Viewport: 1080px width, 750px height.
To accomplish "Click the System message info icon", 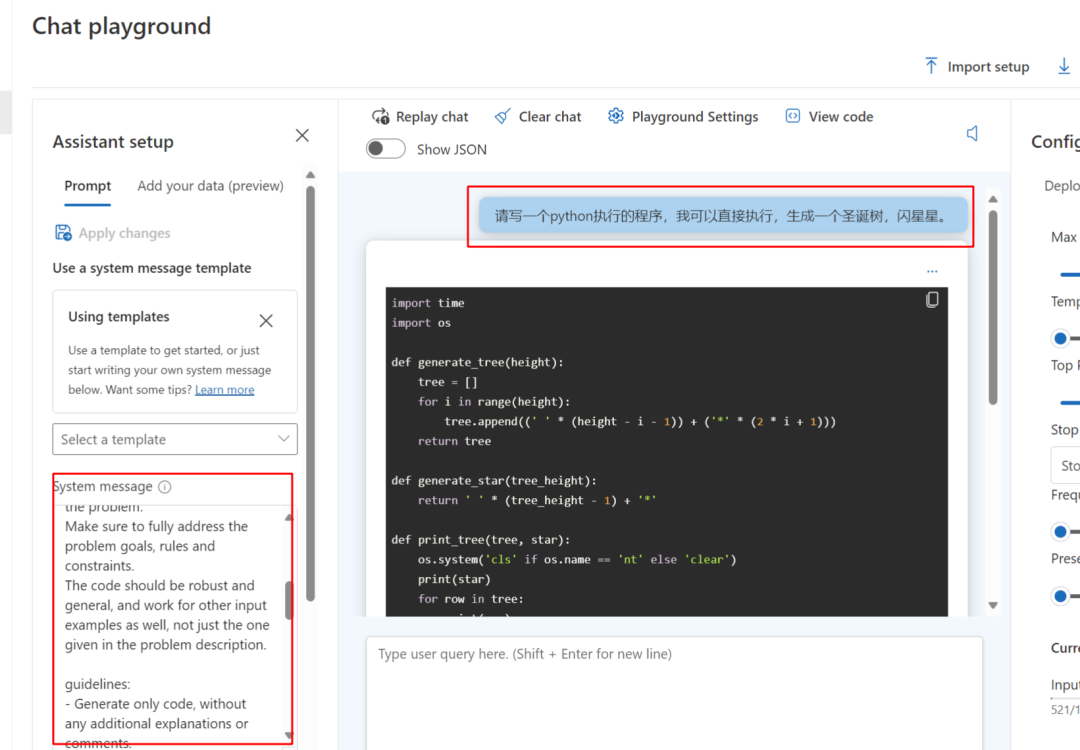I will [165, 487].
